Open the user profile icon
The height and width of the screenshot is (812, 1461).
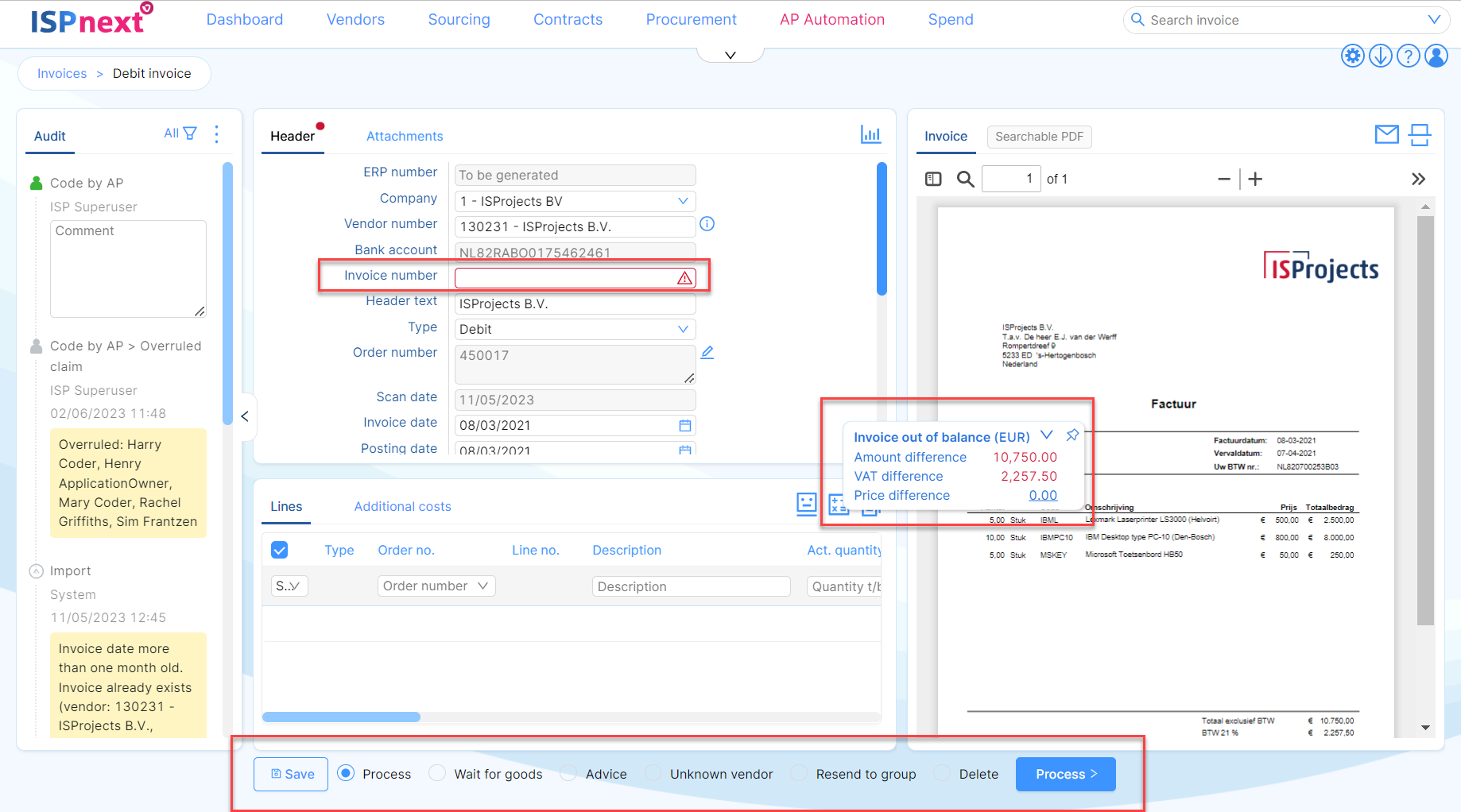coord(1436,56)
